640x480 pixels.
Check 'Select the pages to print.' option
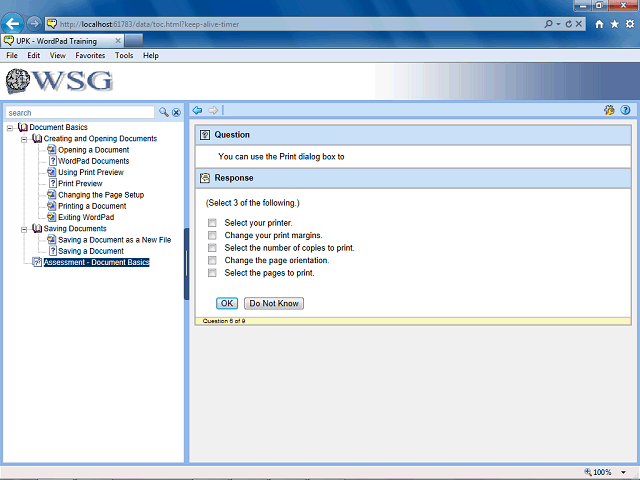212,273
